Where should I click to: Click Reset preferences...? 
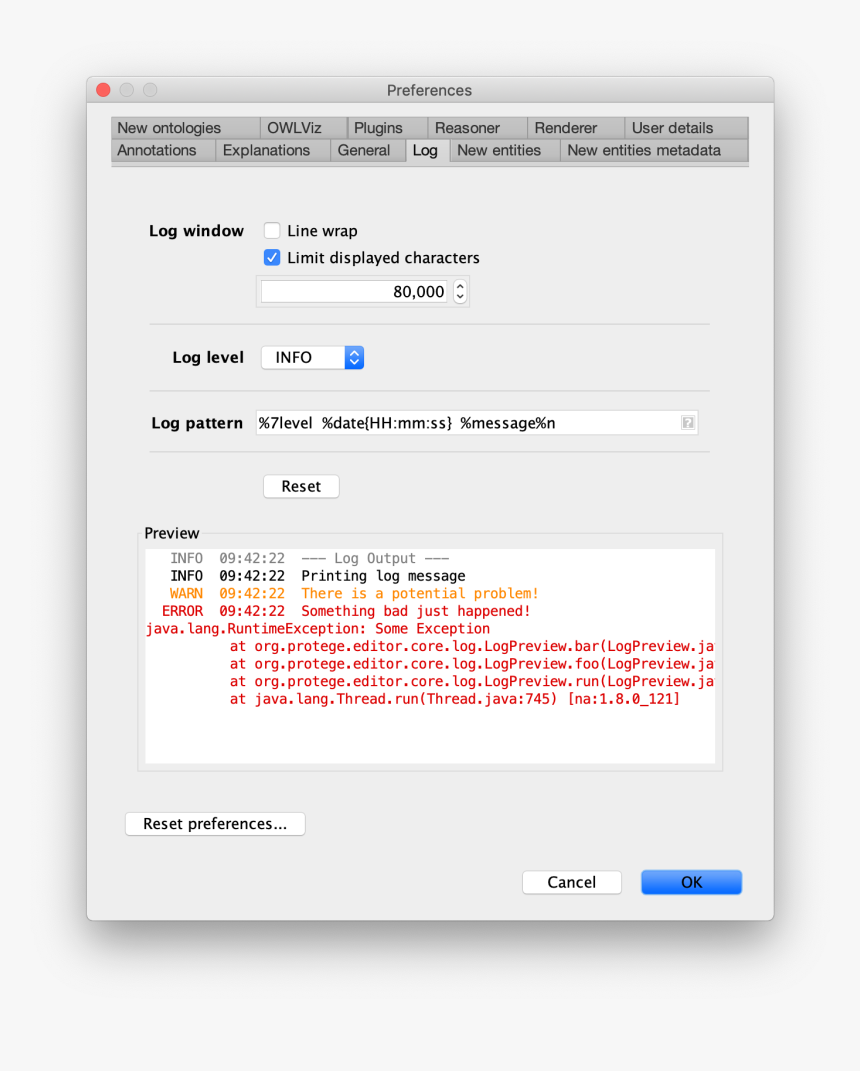(214, 823)
